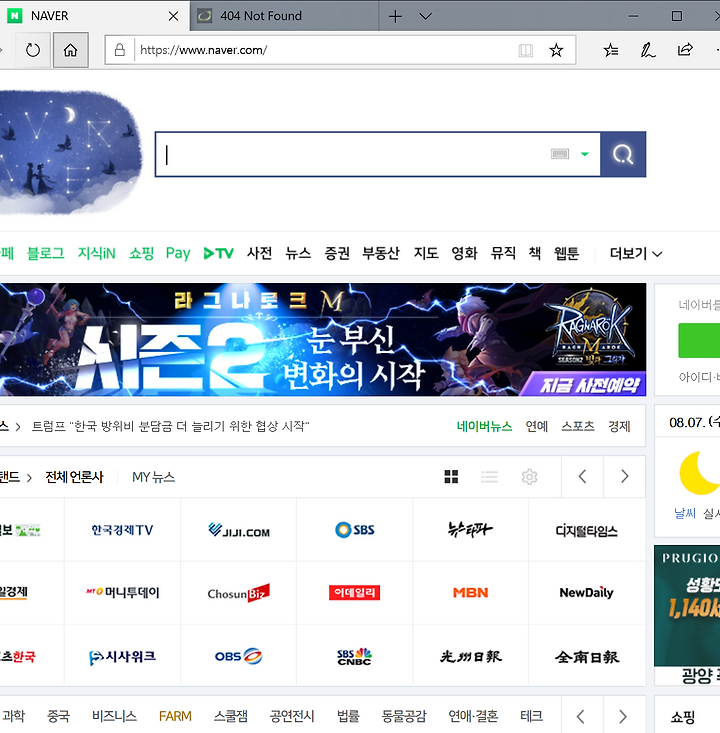Open the JIJI.COM press logo
720x733 pixels.
tap(238, 530)
